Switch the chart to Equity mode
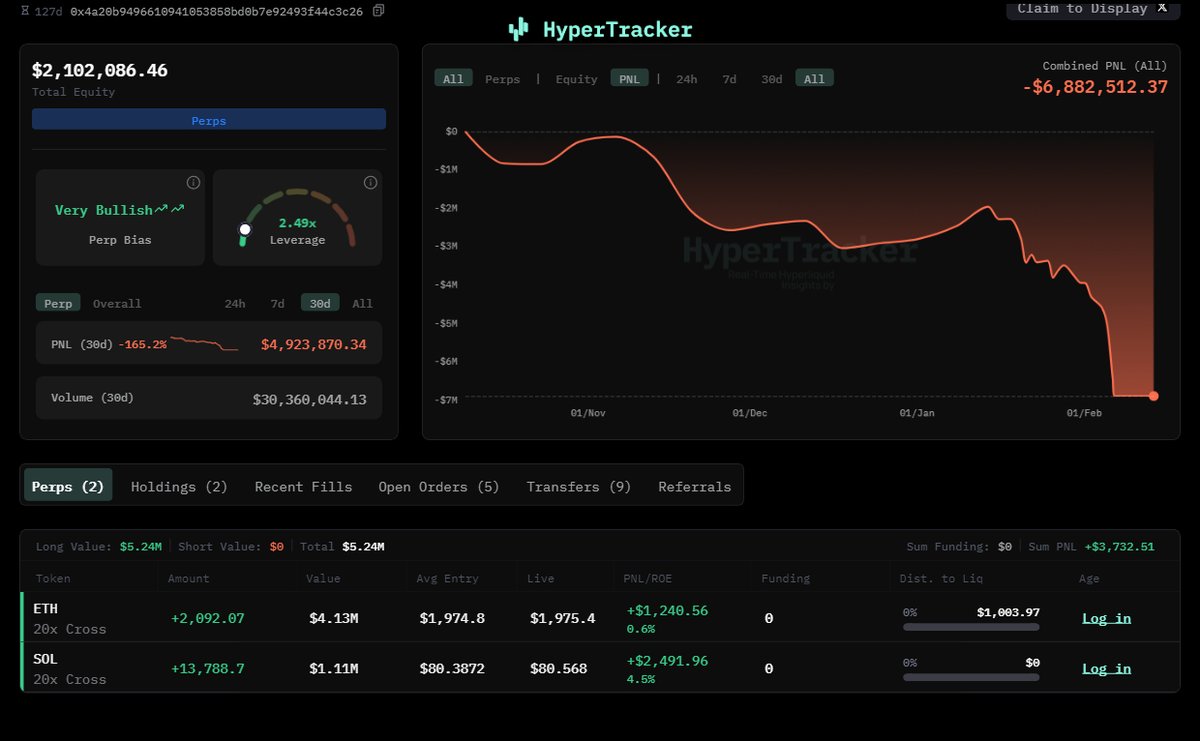1200x741 pixels. tap(576, 79)
